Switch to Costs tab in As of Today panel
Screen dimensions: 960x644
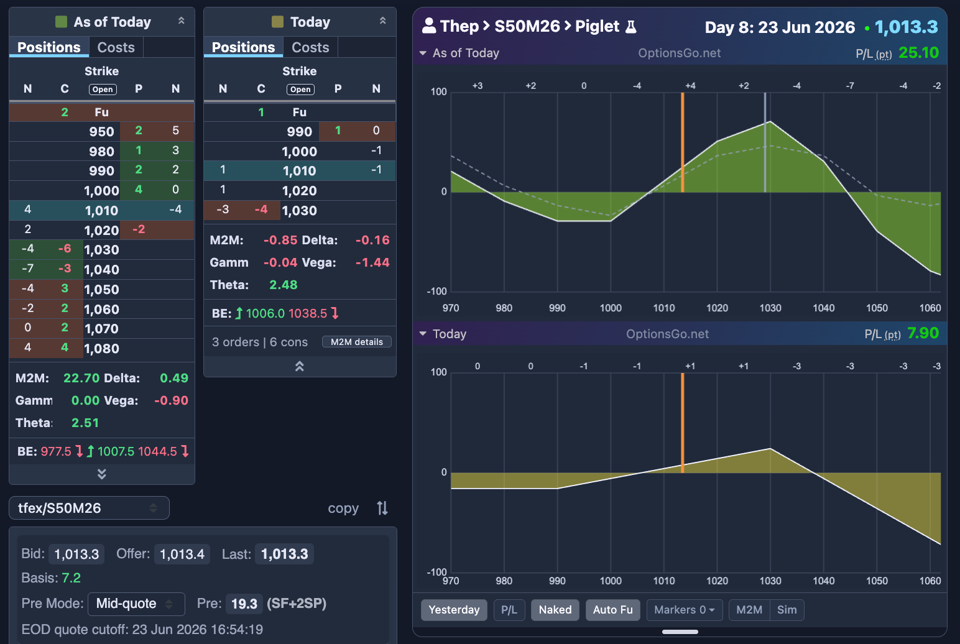point(116,47)
